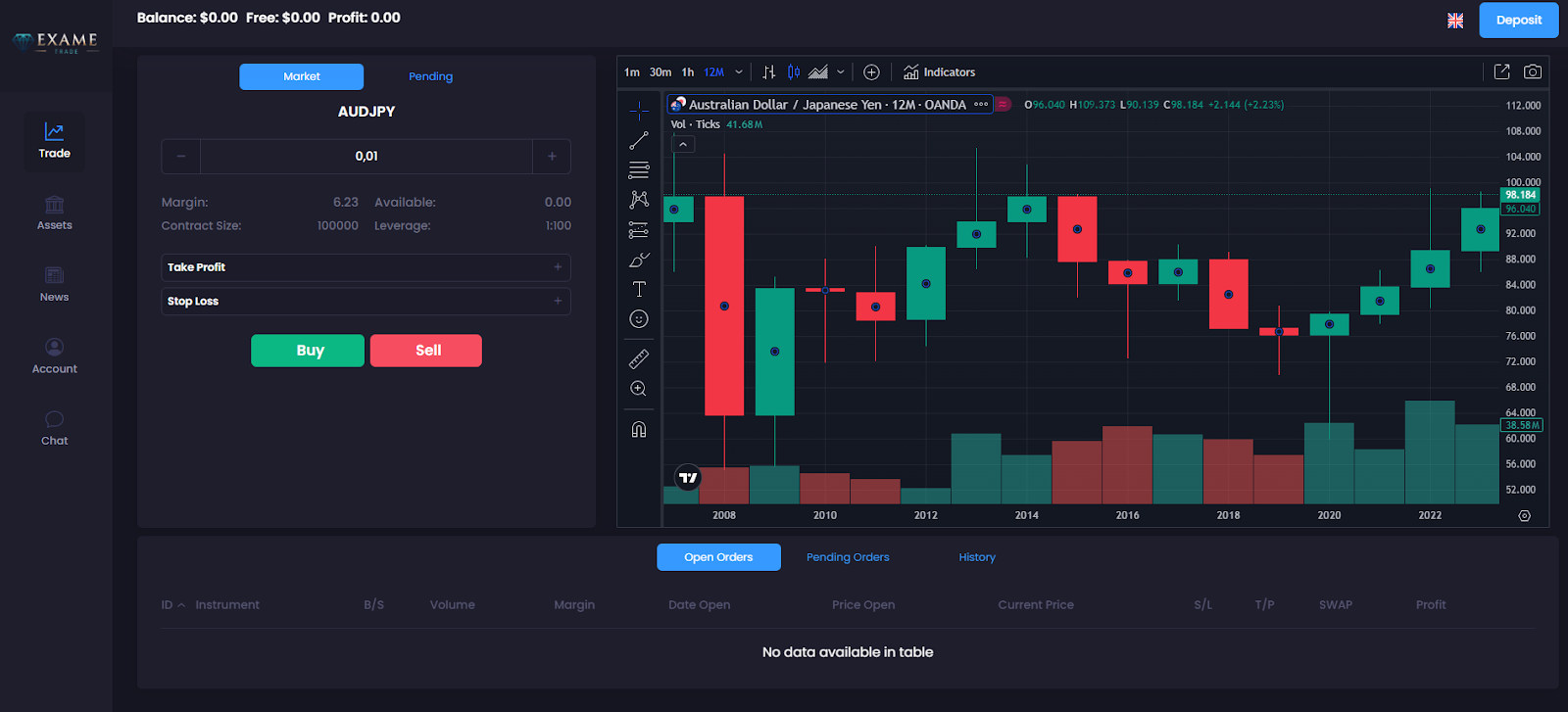
Task: Click the Date Open column header
Action: click(x=700, y=605)
